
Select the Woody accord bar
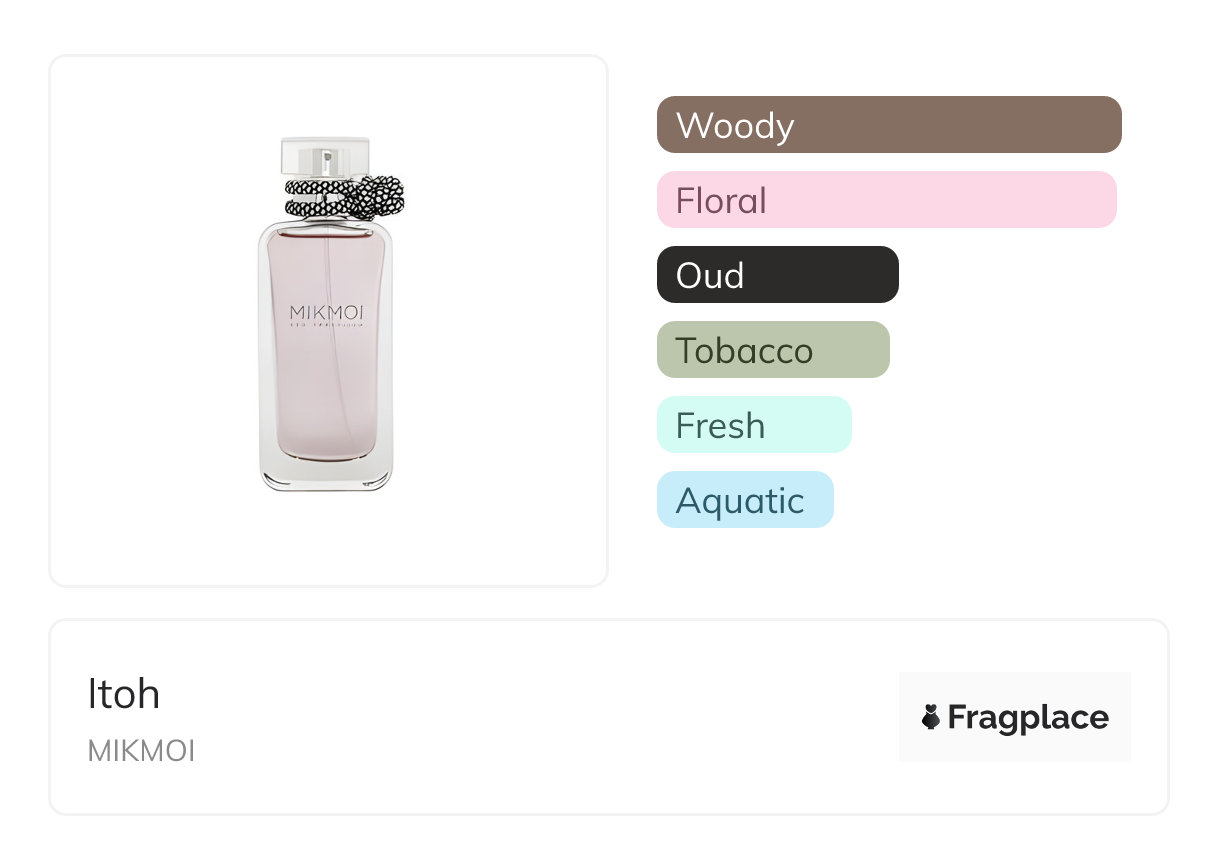(888, 125)
